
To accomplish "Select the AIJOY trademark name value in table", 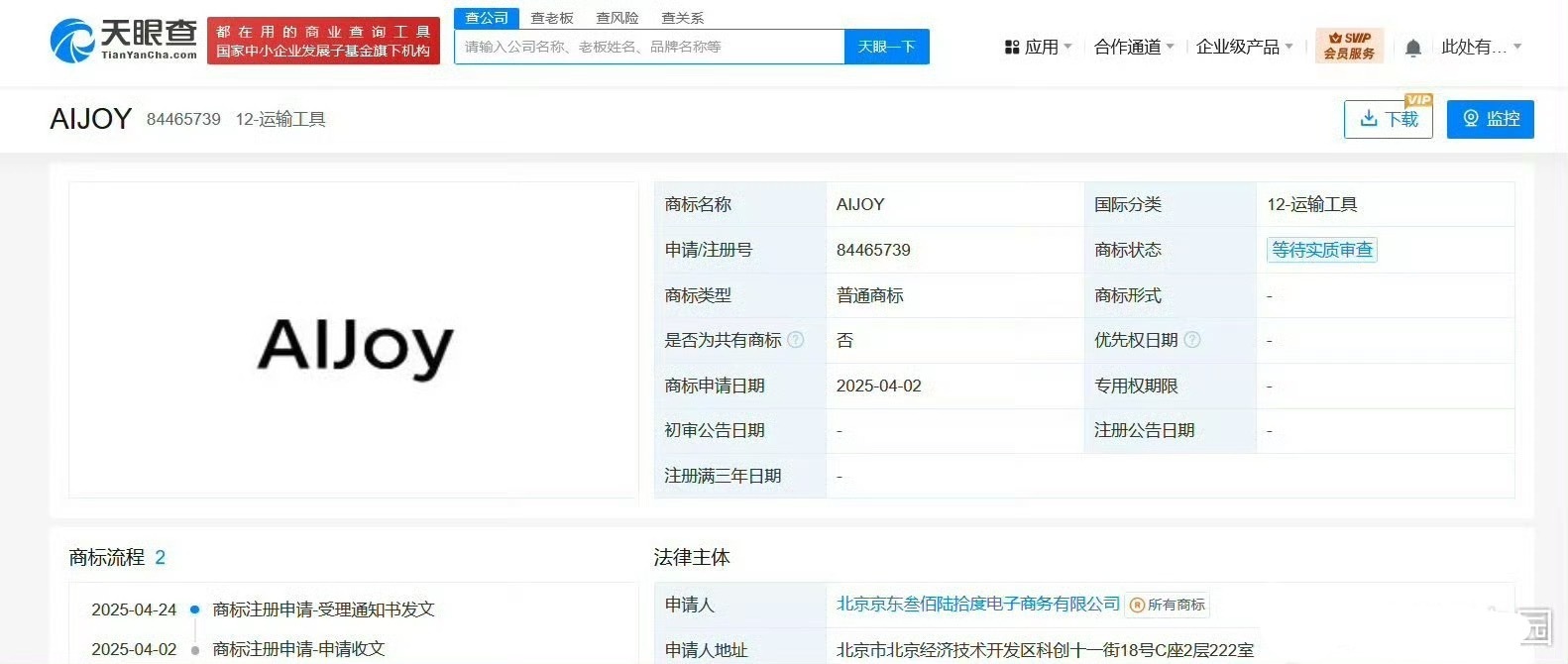I will (860, 204).
